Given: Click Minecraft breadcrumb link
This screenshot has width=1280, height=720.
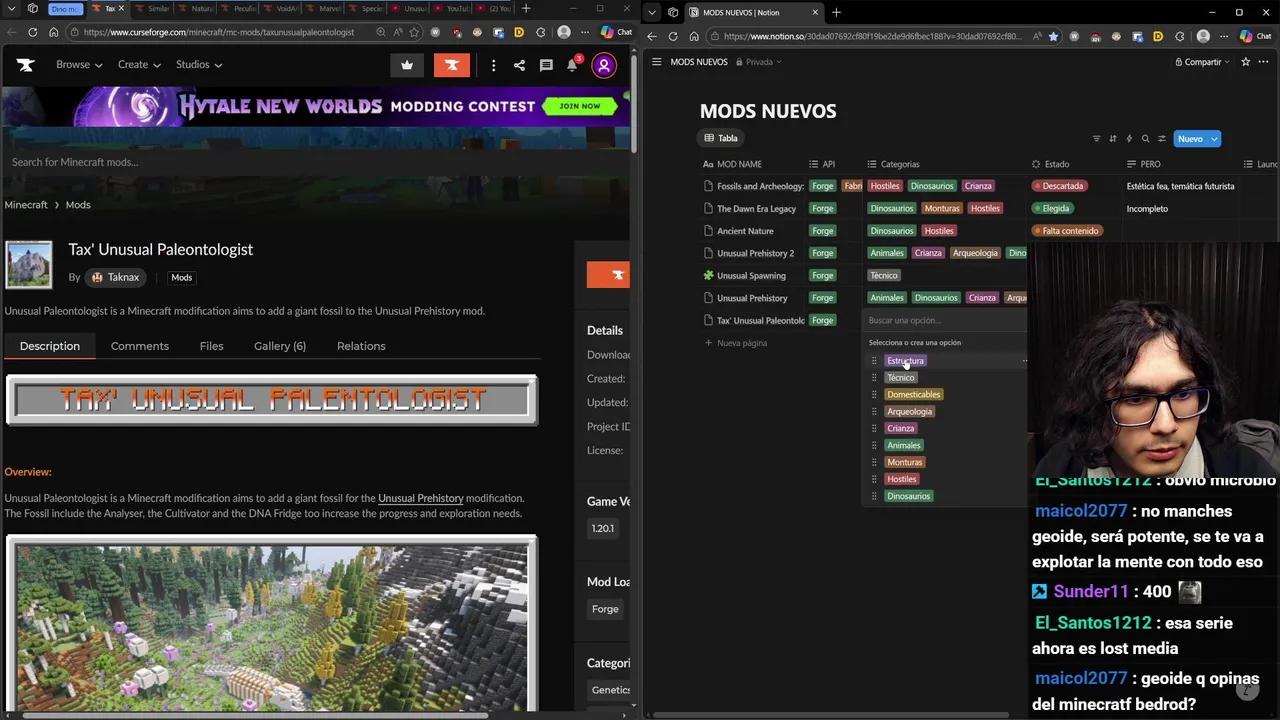Looking at the screenshot, I should (26, 205).
